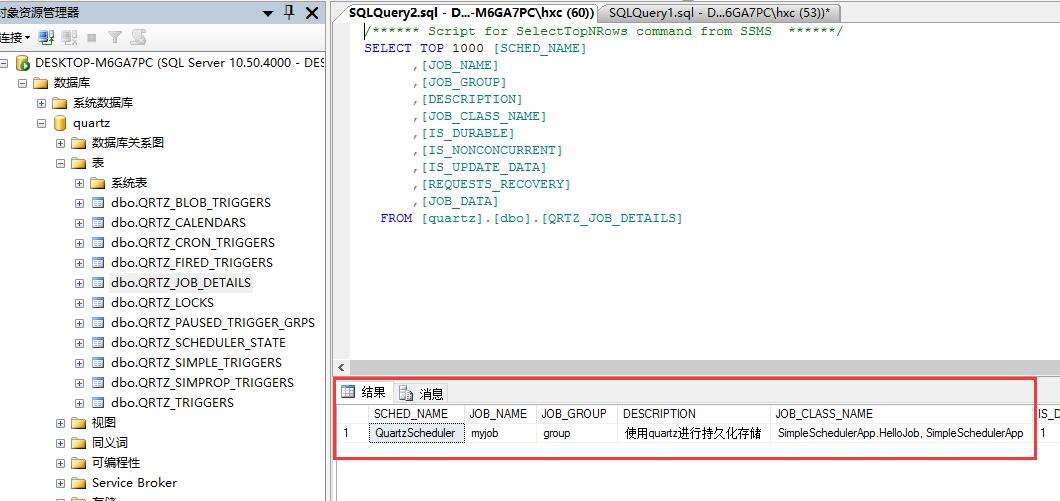
Task: Click the SimpleSchedulerApp.HelloJob class name cell
Action: pos(902,433)
